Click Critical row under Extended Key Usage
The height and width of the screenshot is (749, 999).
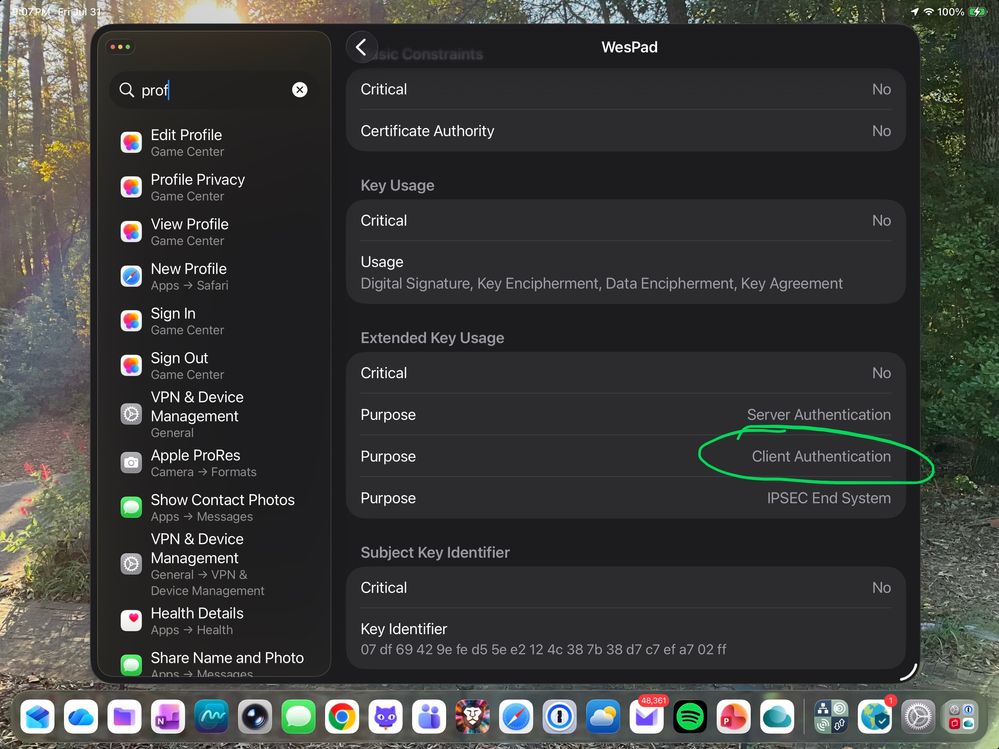[626, 373]
